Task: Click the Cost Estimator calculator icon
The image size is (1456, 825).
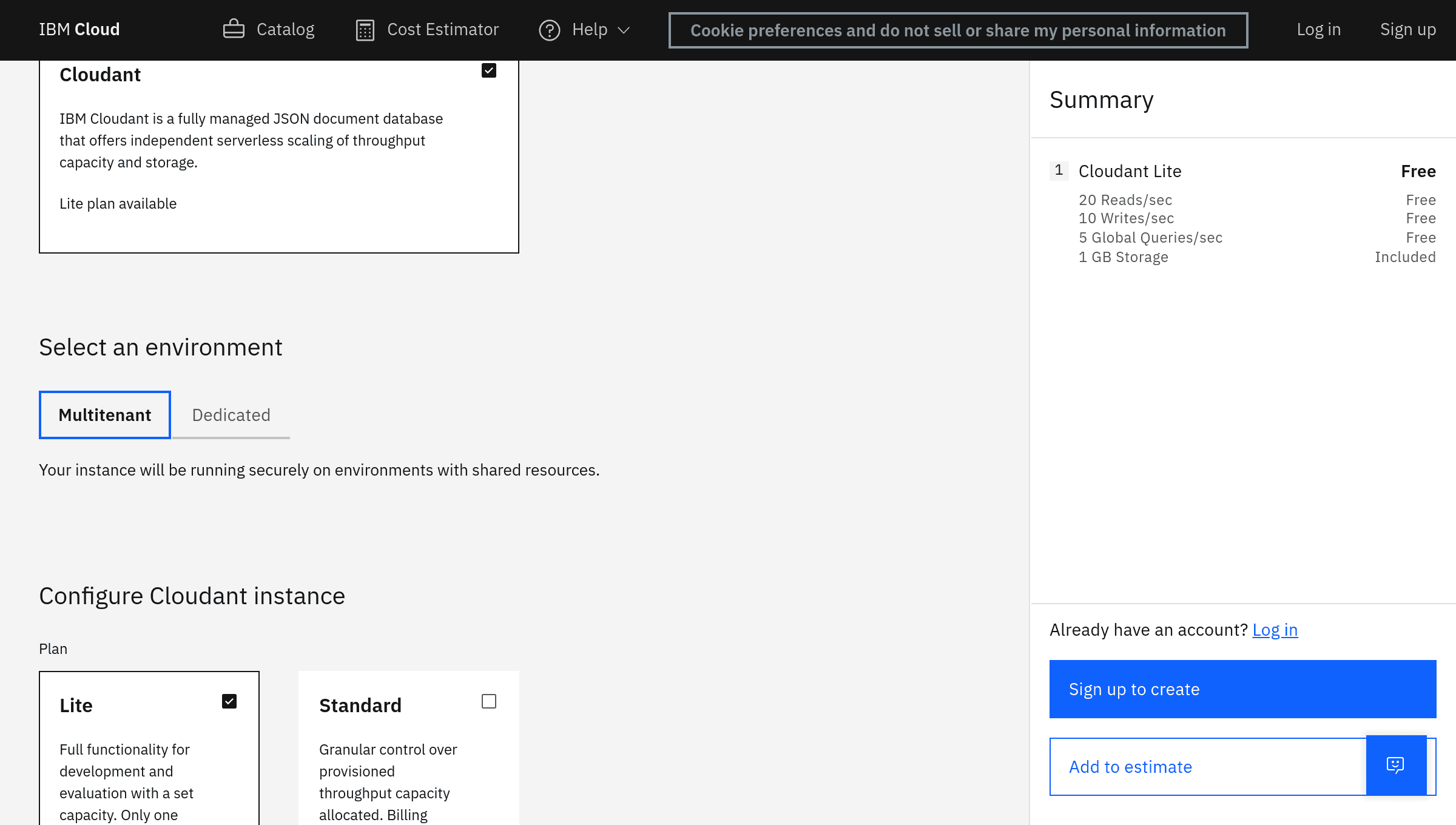Action: [365, 30]
